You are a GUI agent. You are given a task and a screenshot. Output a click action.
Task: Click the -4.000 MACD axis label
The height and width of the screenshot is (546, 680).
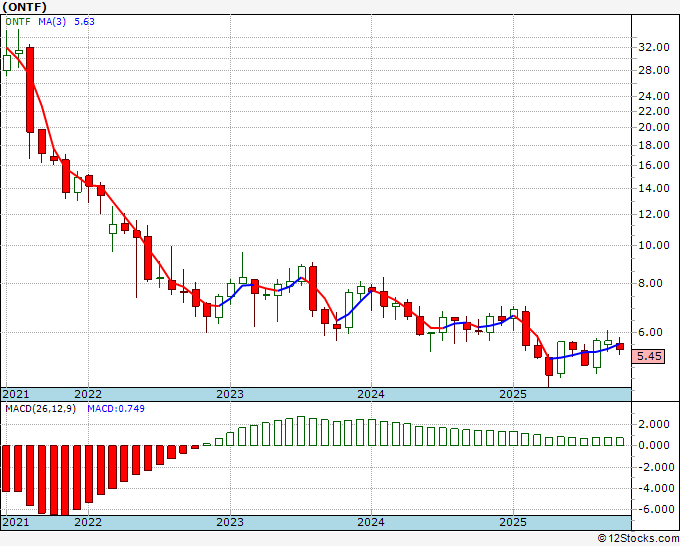tap(655, 488)
